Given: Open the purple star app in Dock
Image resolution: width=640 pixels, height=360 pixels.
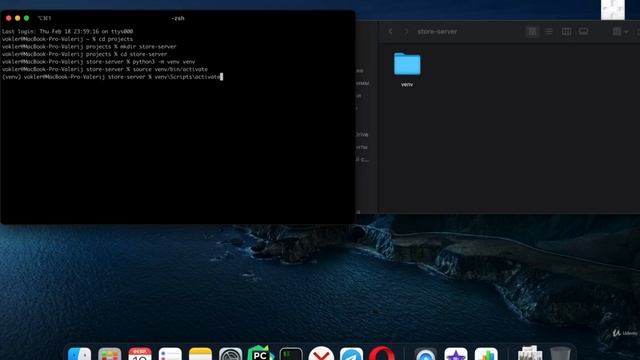Looking at the screenshot, I should point(456,353).
